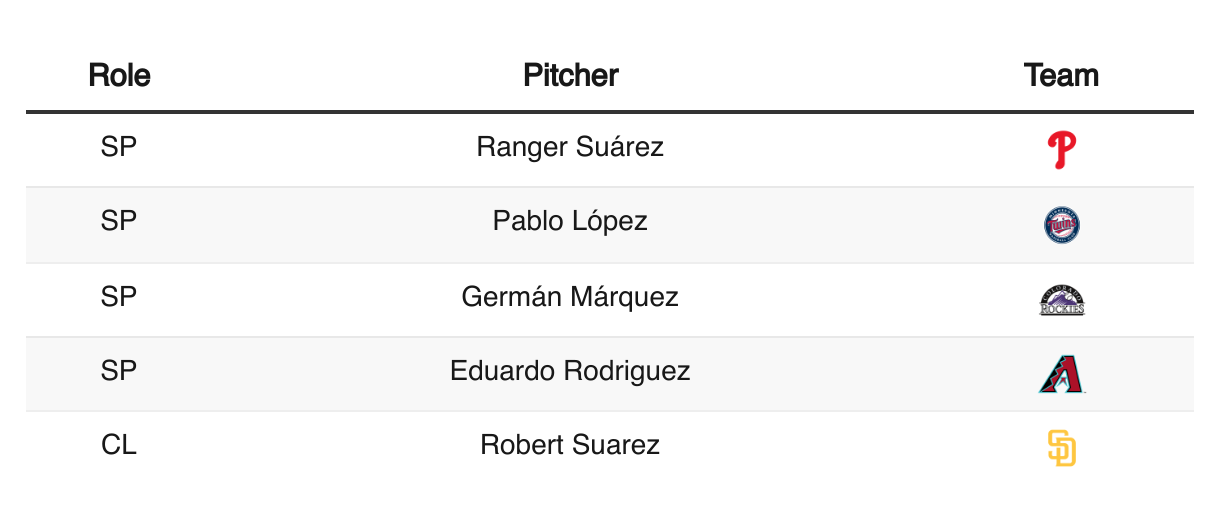Click the CL role cell
This screenshot has height=512, width=1220.
coord(119,445)
